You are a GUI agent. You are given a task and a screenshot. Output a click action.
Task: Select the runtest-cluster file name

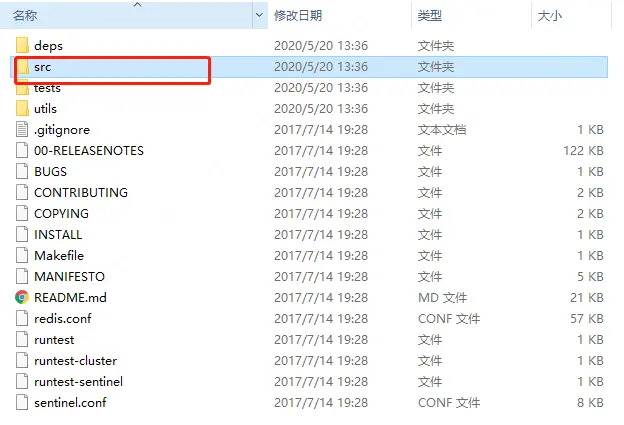tap(76, 361)
